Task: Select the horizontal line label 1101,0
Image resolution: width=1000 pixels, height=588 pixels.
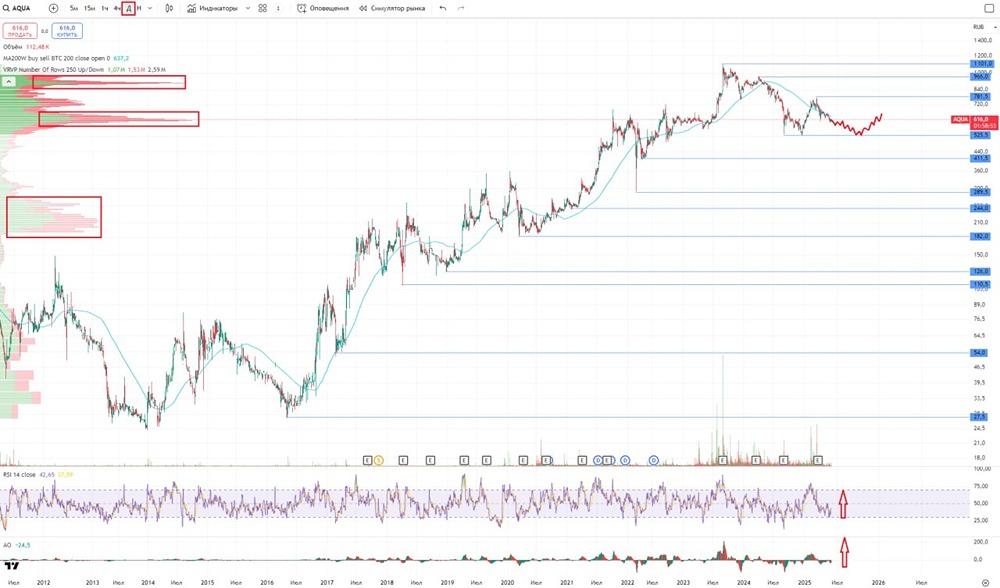Action: point(981,64)
